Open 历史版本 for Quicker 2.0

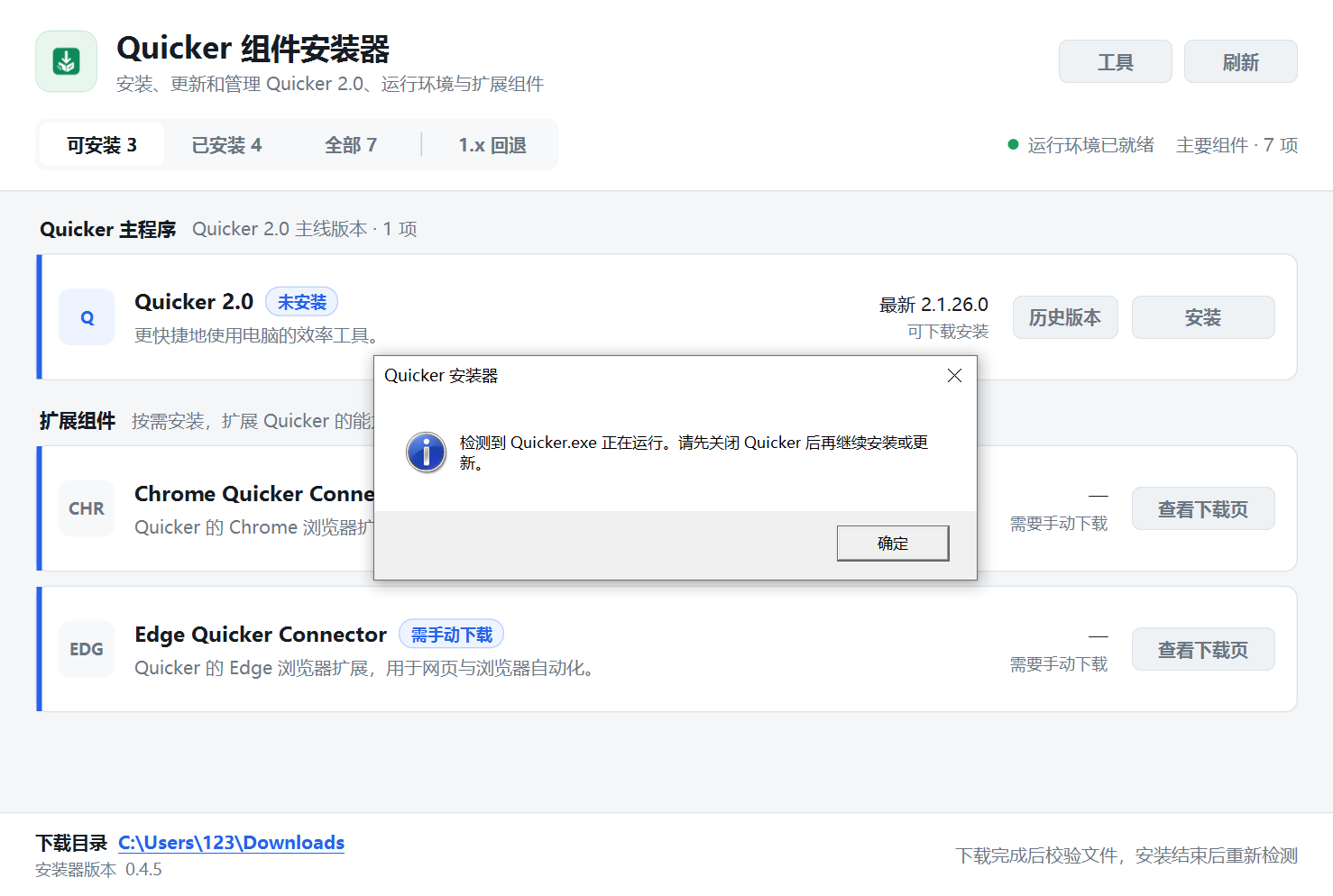coord(1065,317)
